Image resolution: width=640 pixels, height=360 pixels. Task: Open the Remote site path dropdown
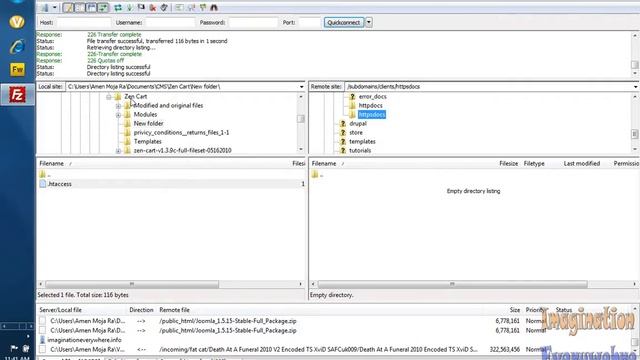click(635, 87)
